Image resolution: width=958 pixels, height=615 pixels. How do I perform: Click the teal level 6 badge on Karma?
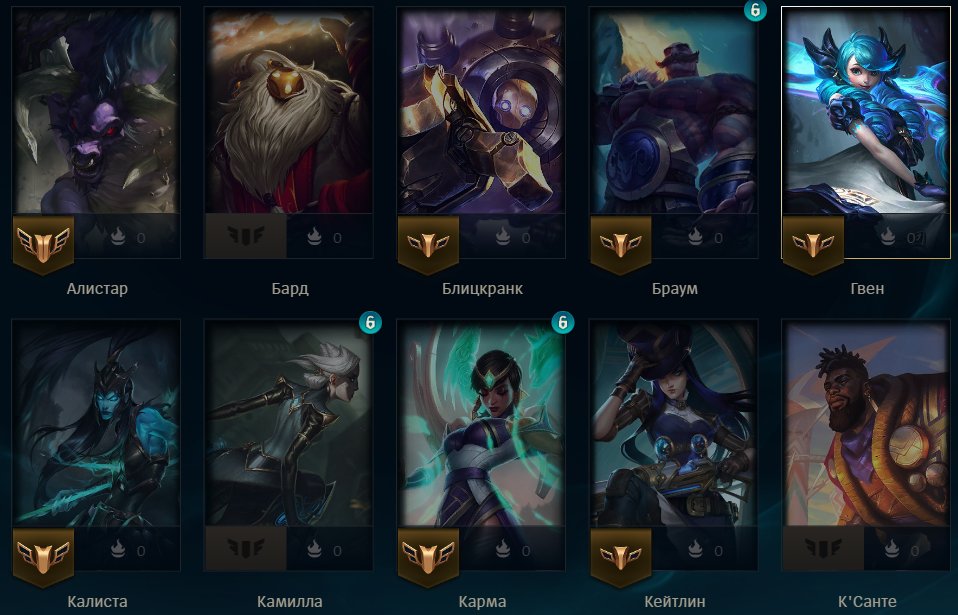(x=563, y=322)
